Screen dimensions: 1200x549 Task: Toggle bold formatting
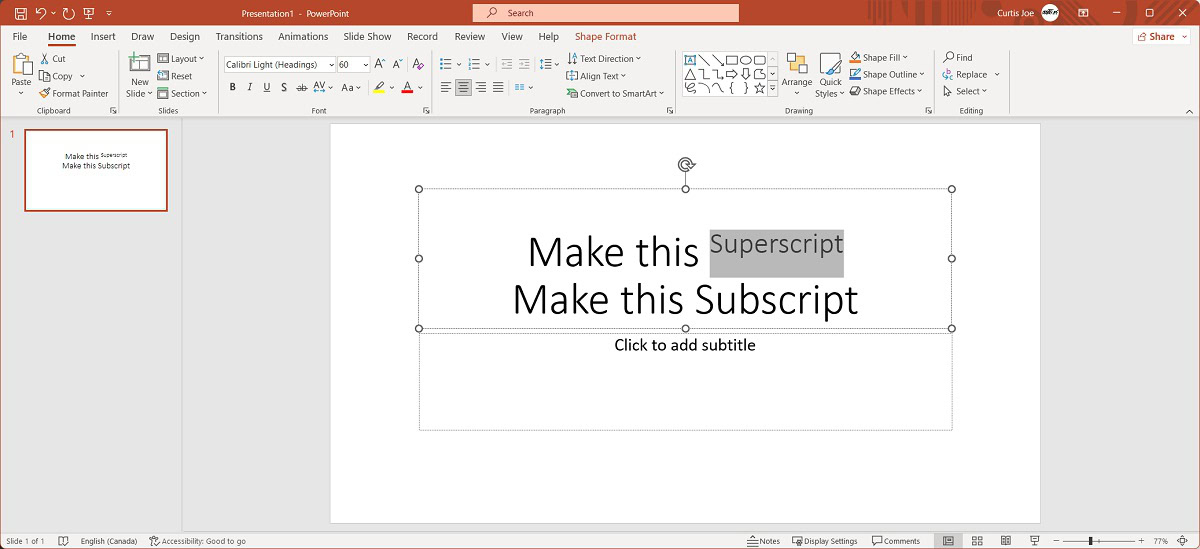pos(233,88)
